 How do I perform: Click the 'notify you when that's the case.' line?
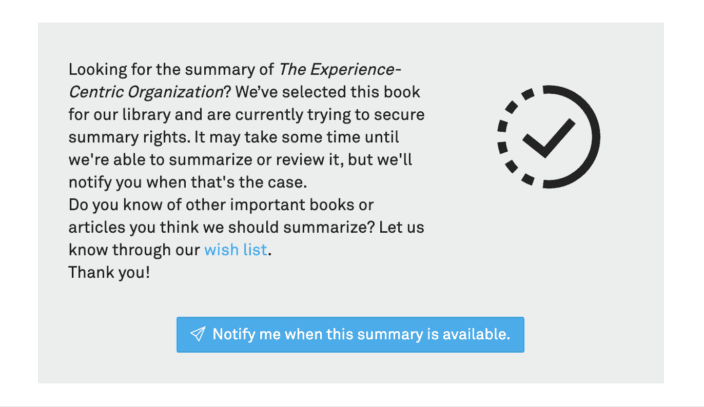click(188, 182)
